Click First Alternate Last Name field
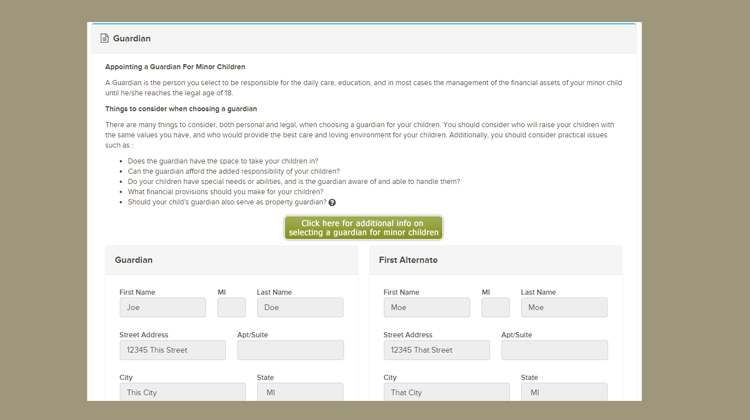This screenshot has height=420, width=750. pyautogui.click(x=563, y=308)
